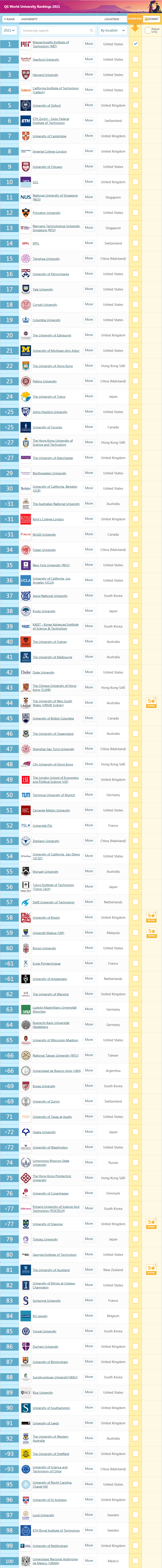Click the Harvard University crest logo
Image resolution: width=162 pixels, height=1568 pixels.
[x=26, y=75]
